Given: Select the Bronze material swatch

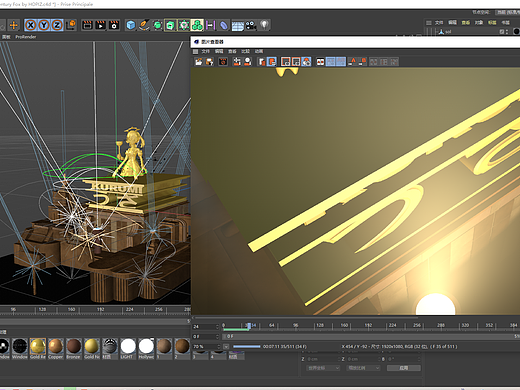Looking at the screenshot, I should click(x=74, y=348).
